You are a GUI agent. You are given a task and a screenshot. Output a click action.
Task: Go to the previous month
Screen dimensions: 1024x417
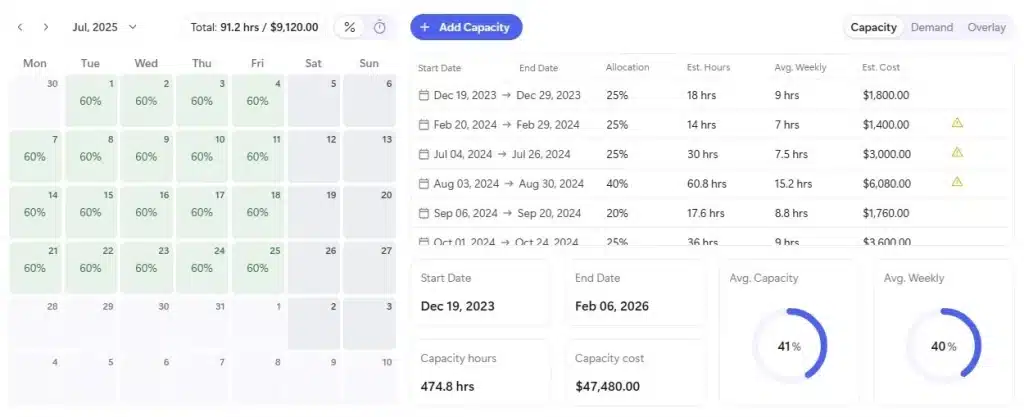(x=20, y=27)
